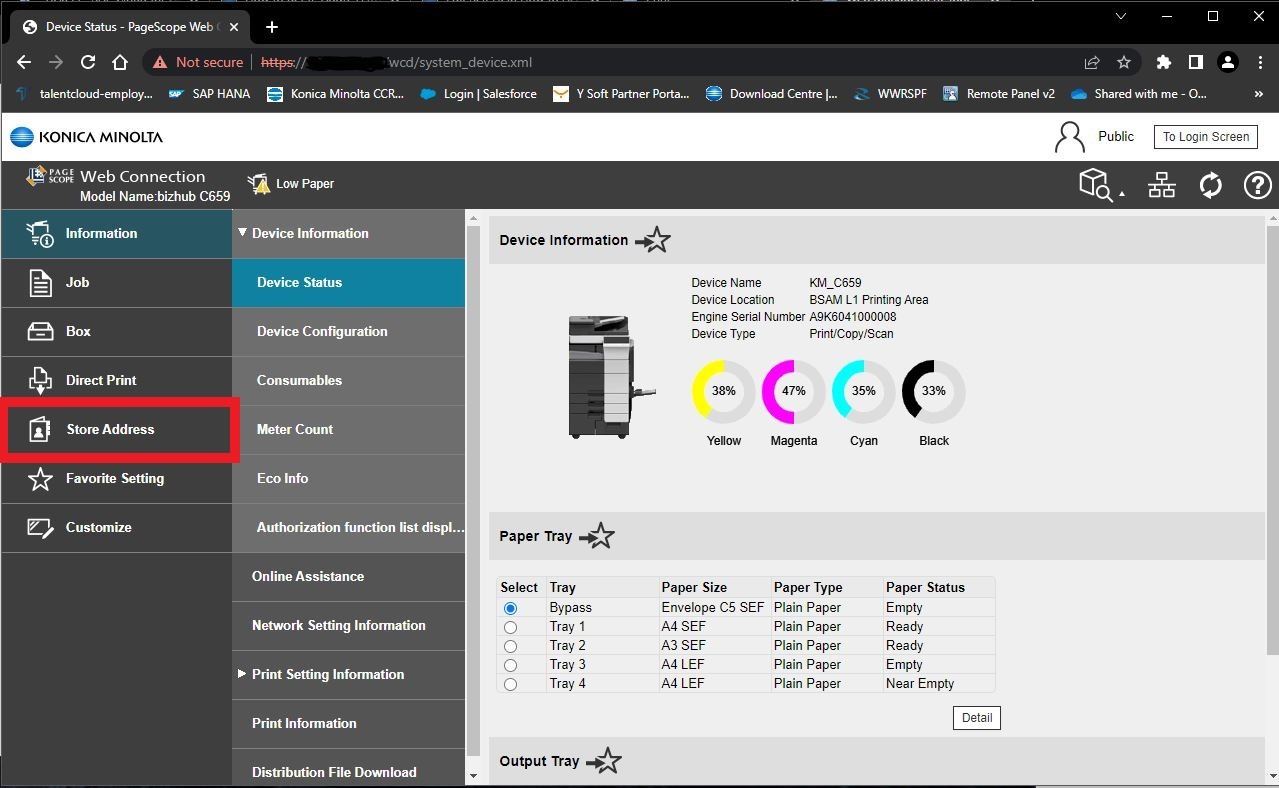The width and height of the screenshot is (1279, 788).
Task: Select the Tray 1 radio button
Action: 511,627
